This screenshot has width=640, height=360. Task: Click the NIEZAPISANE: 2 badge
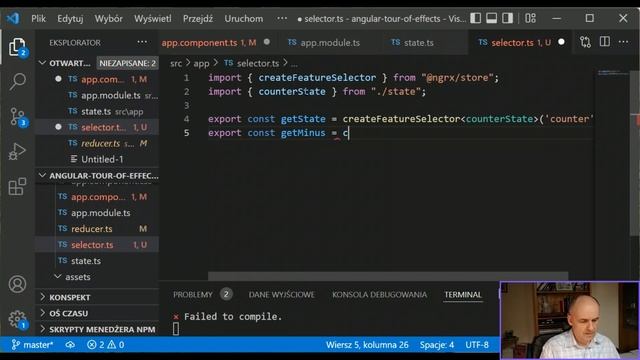[127, 63]
